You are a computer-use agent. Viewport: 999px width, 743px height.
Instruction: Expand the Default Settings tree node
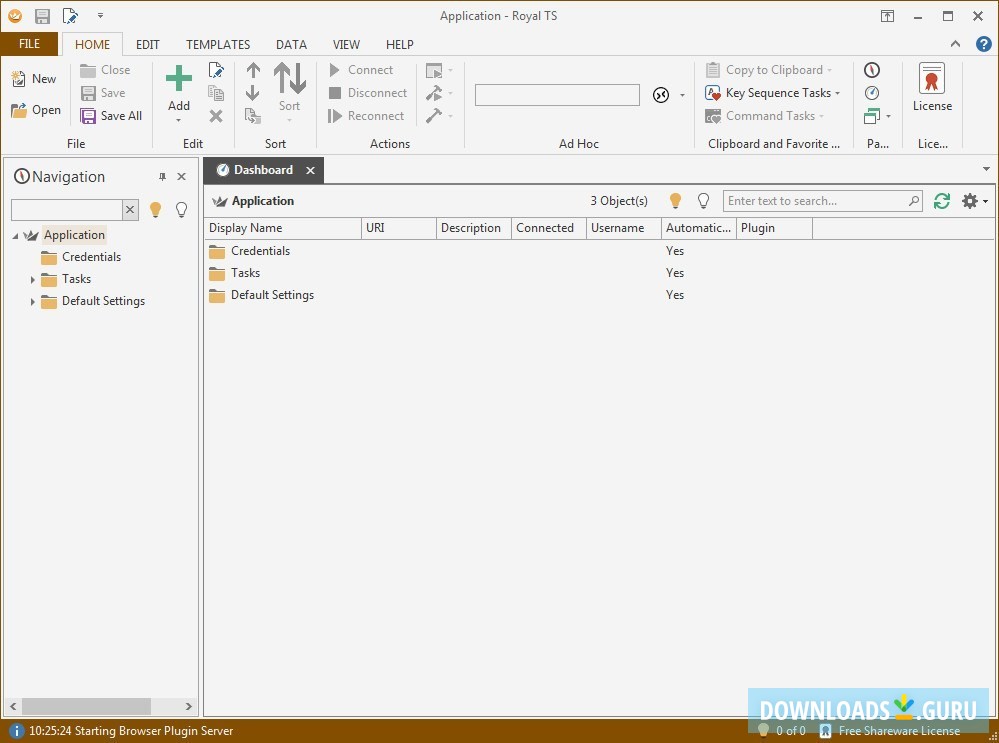[x=33, y=302]
